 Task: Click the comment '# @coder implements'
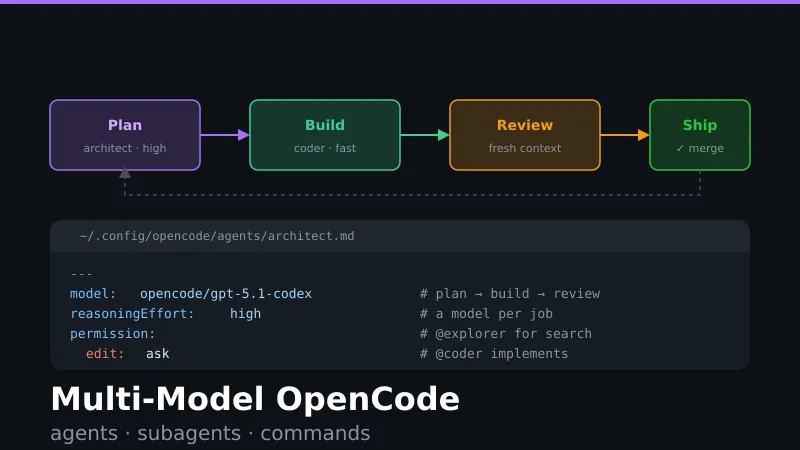coord(494,354)
